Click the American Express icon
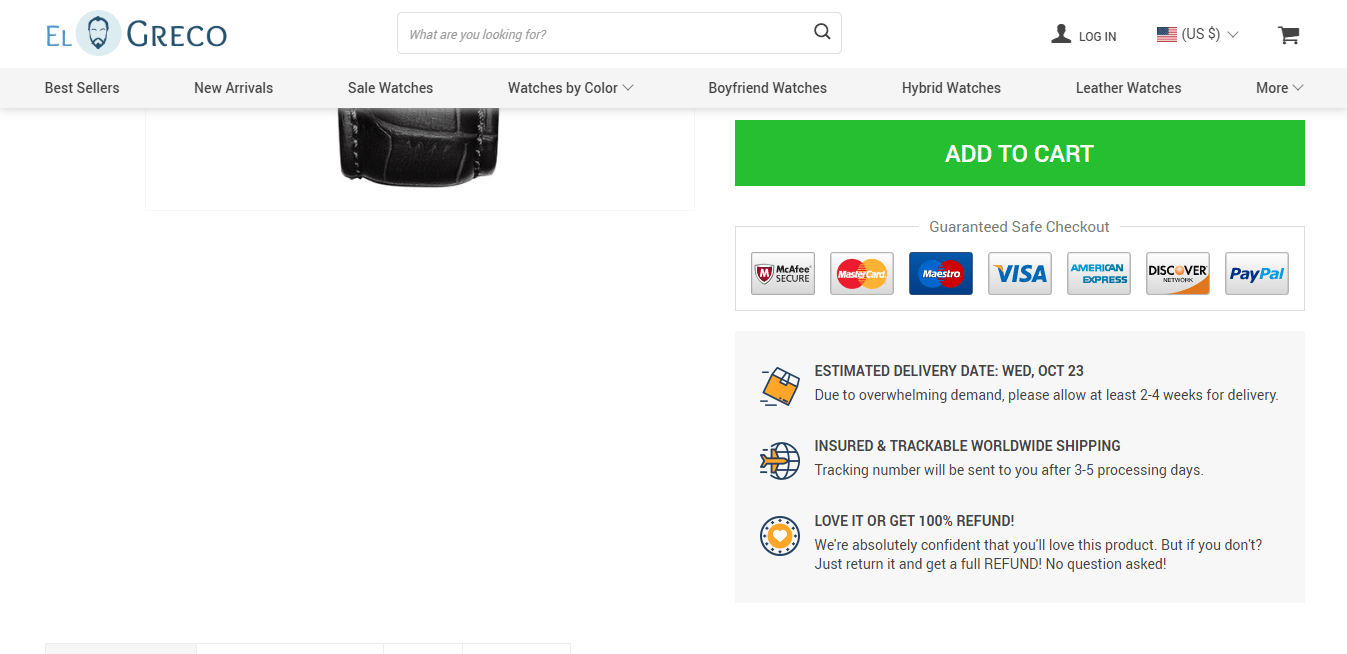 click(x=1098, y=273)
